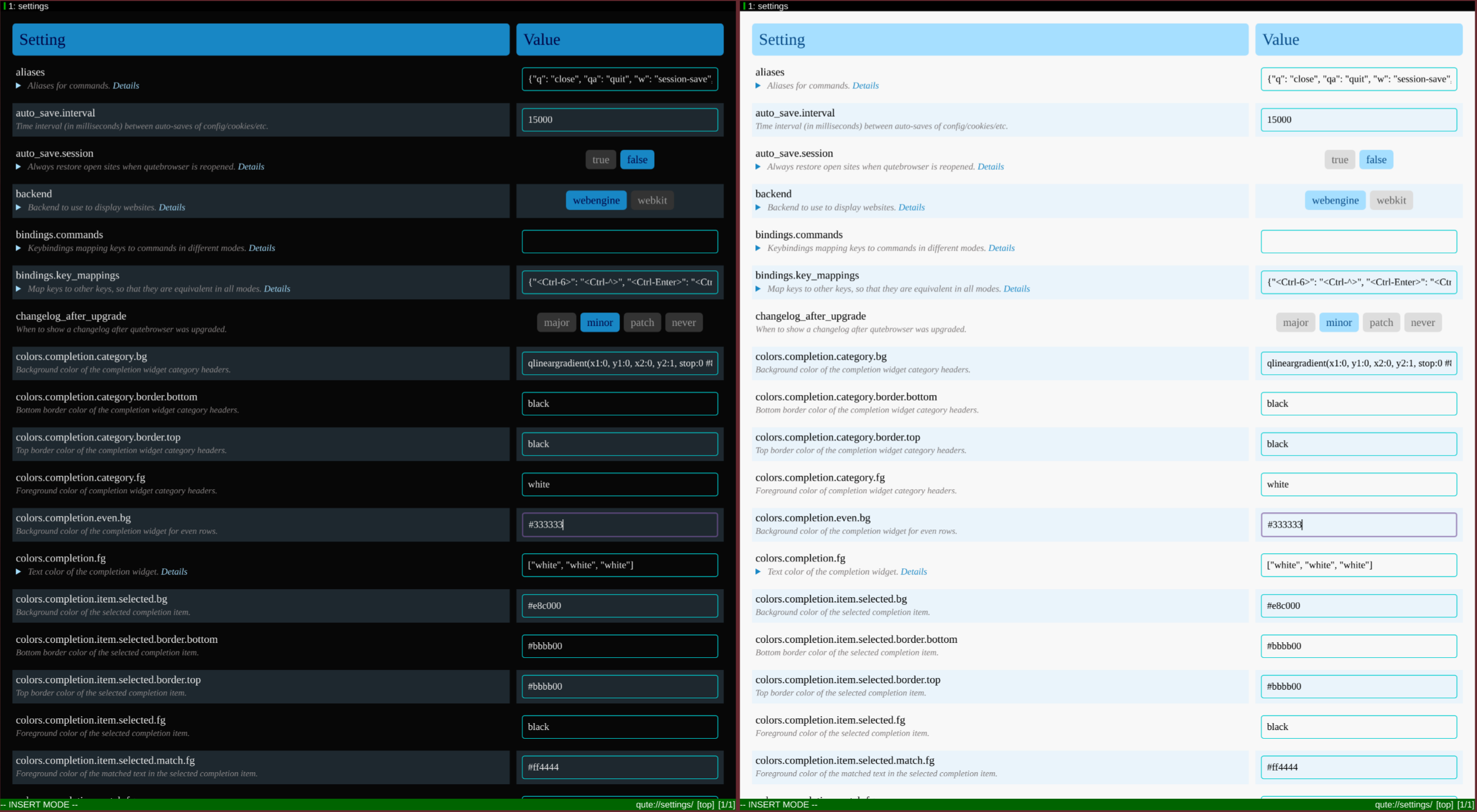This screenshot has width=1477, height=812.
Task: Set auto_save.session to true in dark pane
Action: coord(600,160)
